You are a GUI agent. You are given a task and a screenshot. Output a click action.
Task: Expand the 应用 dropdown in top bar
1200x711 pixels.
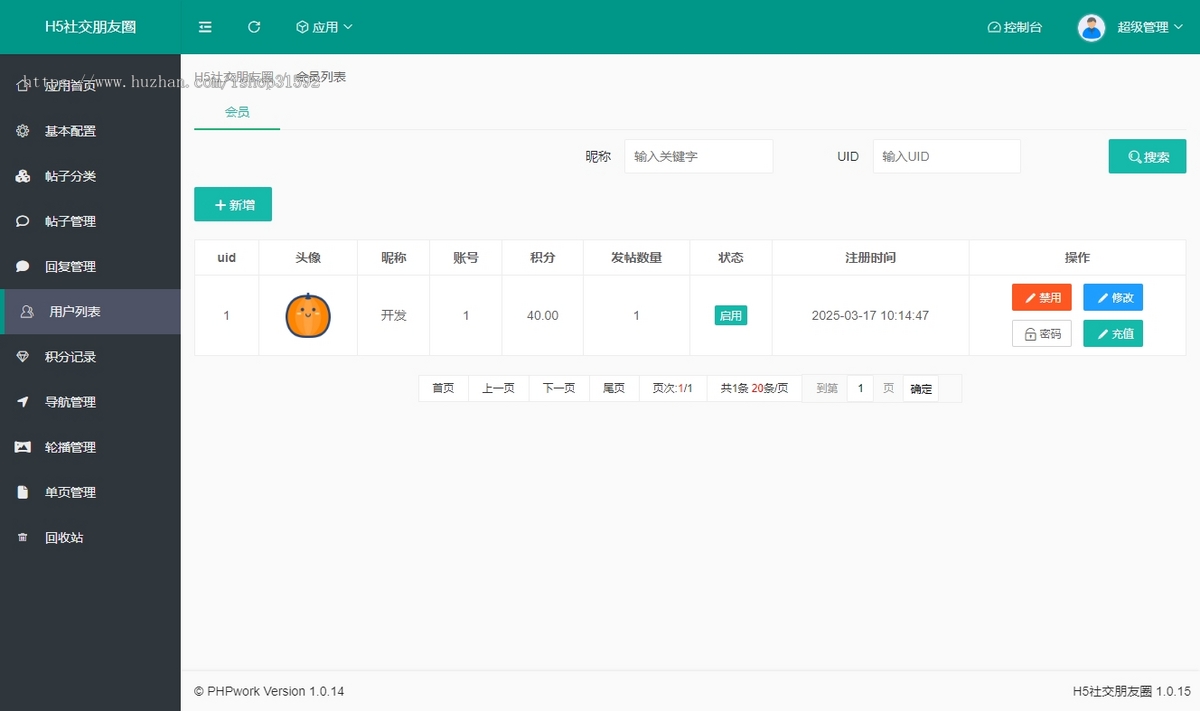pos(324,27)
